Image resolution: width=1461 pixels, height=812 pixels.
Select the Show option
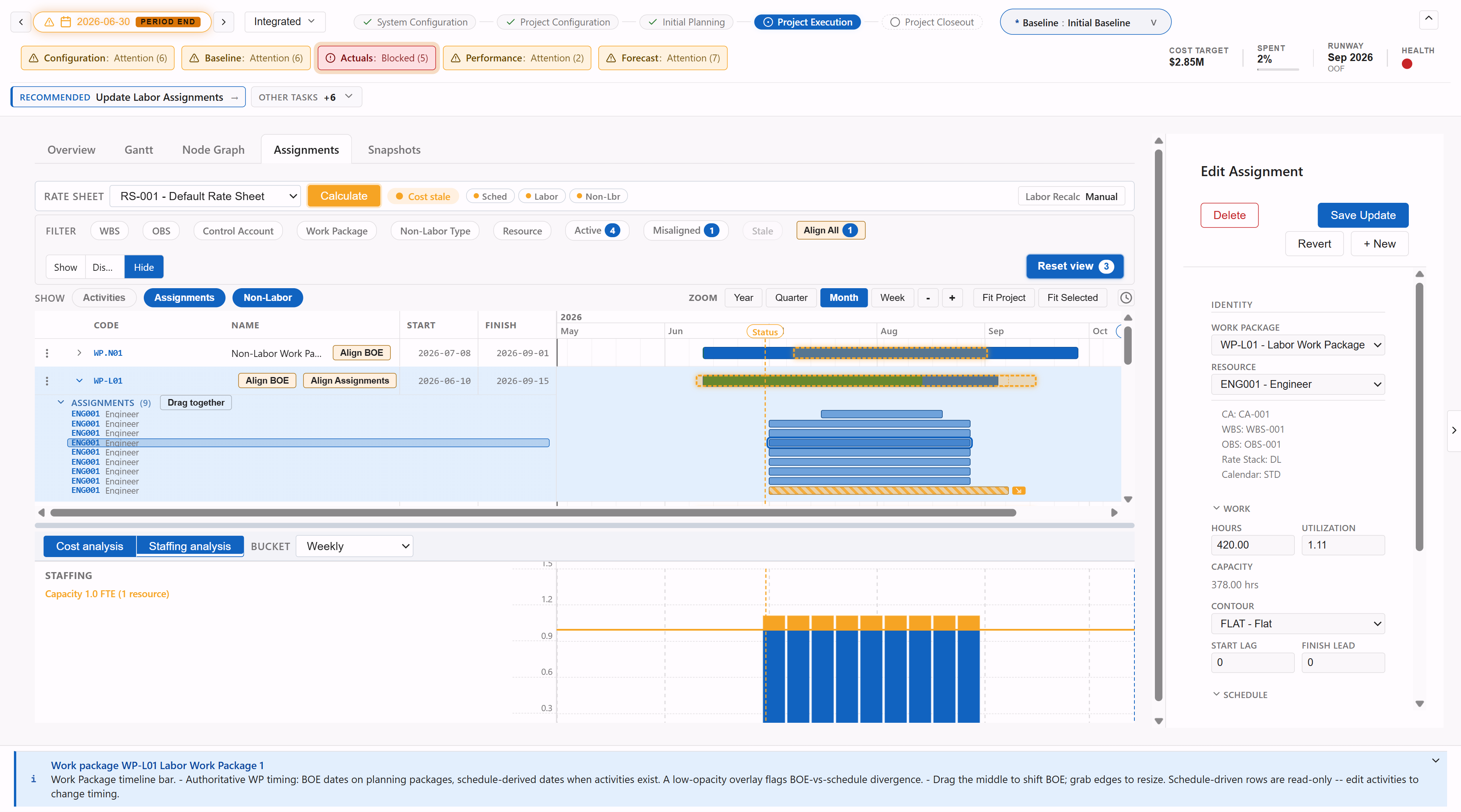pos(65,267)
